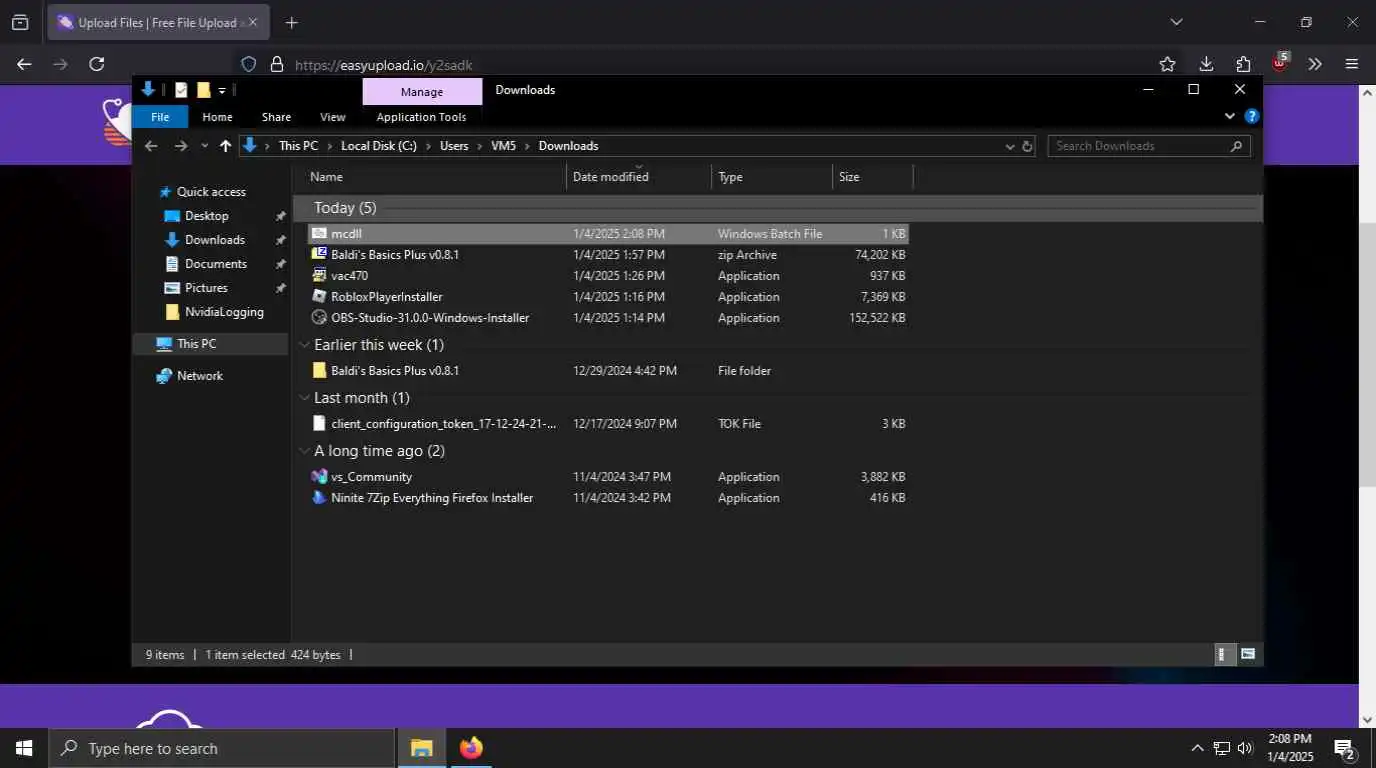Click the File Explorer taskbar icon
Screen dimensions: 1376x768
pos(422,748)
